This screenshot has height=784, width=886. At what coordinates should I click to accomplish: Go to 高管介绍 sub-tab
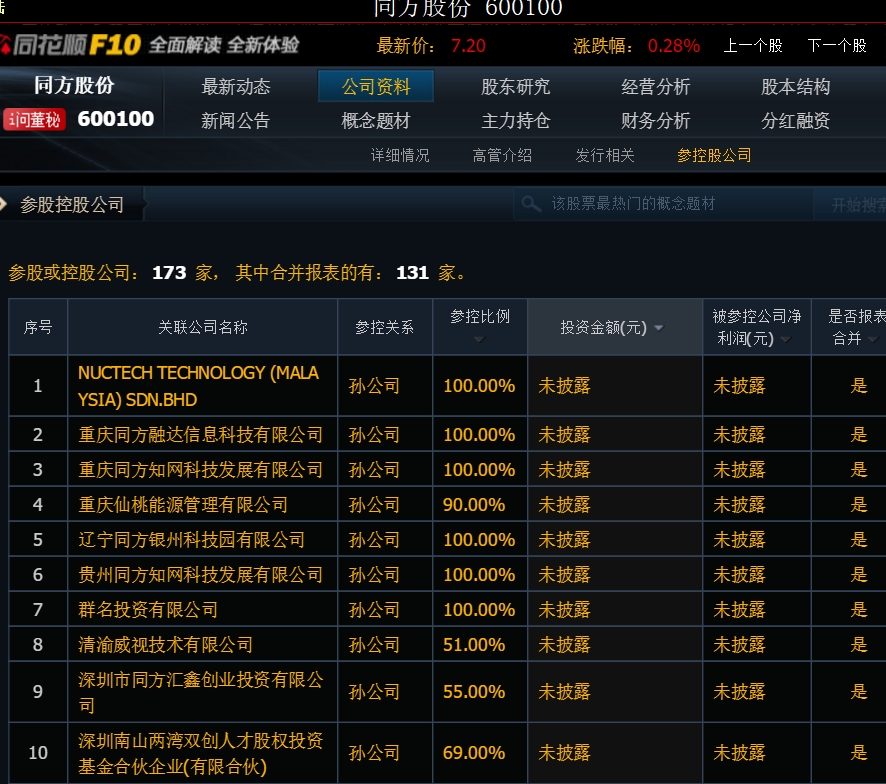pos(502,155)
